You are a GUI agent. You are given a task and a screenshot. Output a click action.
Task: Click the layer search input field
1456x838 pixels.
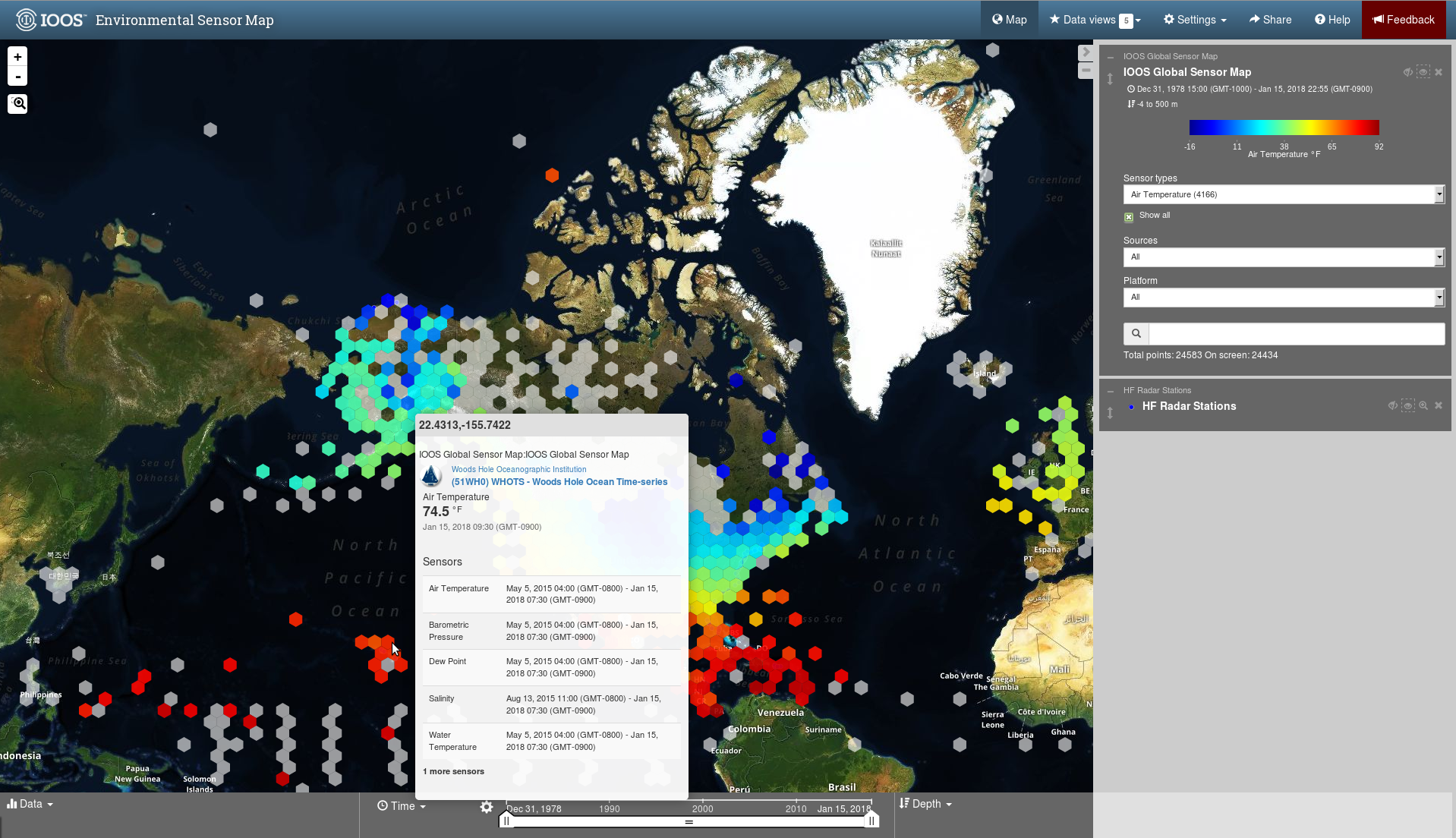tap(1296, 334)
